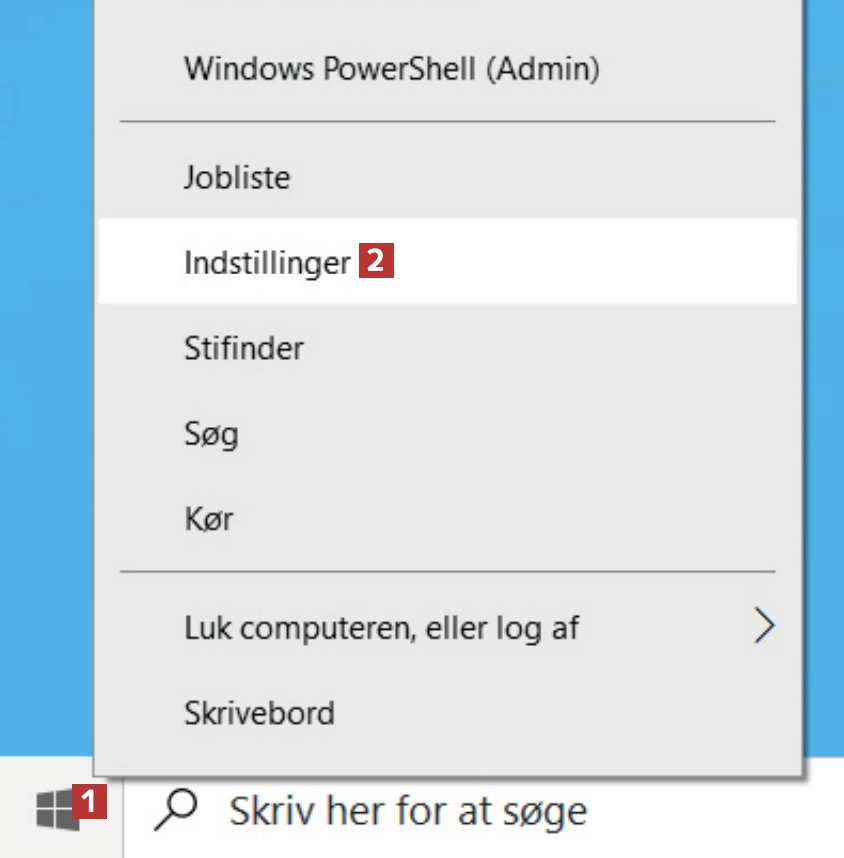Click the Windows Start logo icon
Image resolution: width=844 pixels, height=858 pixels.
pos(54,807)
